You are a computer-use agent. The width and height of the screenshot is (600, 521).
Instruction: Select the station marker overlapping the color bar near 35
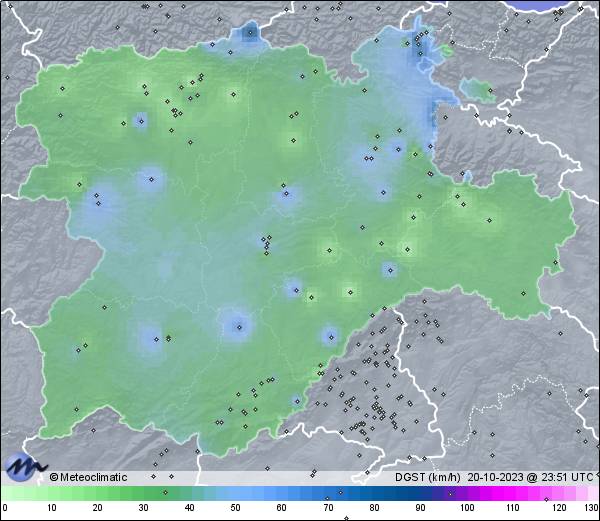click(x=165, y=492)
